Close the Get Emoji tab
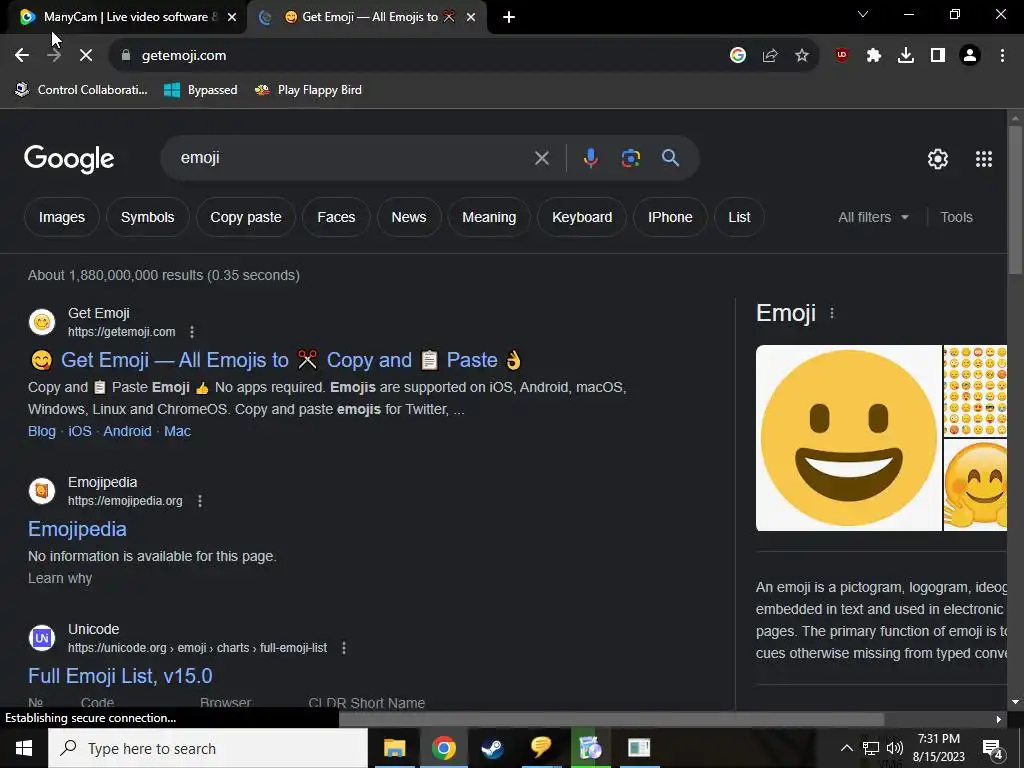 [471, 17]
